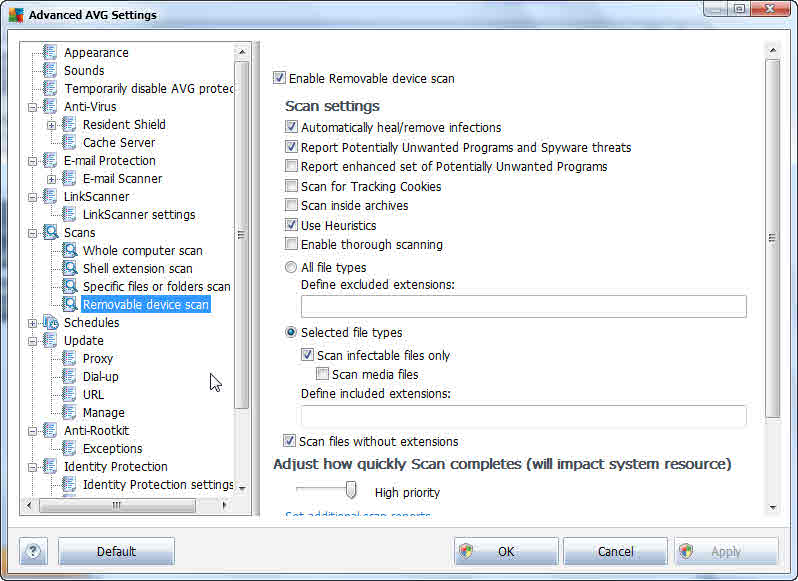Click the Schedules clock icon

coord(50,322)
